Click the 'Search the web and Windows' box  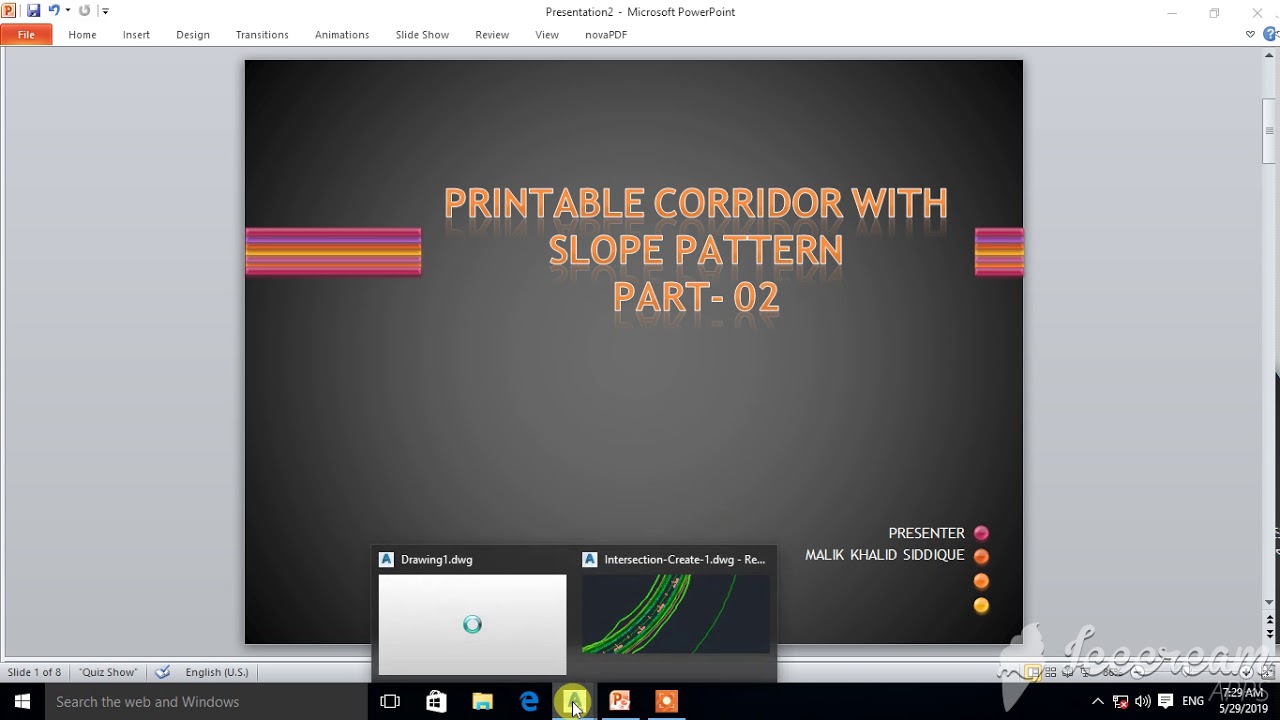tap(207, 702)
